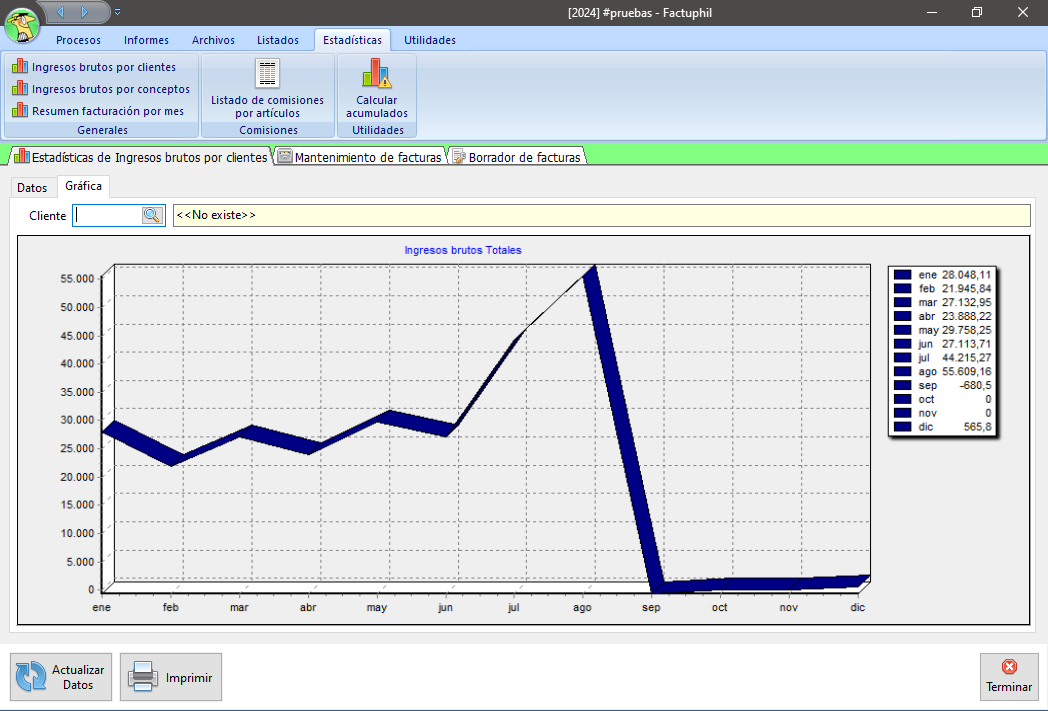This screenshot has width=1048, height=711.
Task: Click the Factuphil application logo button
Action: point(22,25)
